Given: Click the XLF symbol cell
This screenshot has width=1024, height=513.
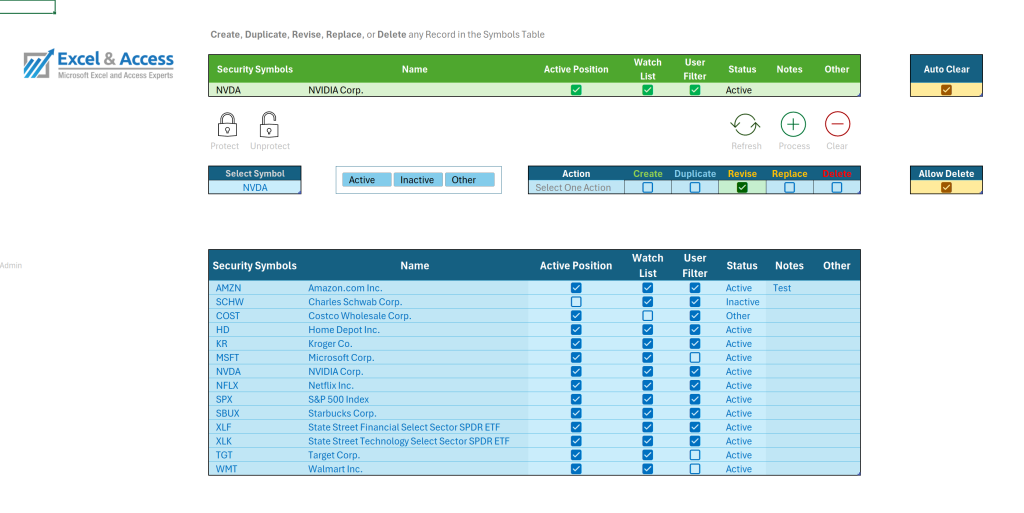Looking at the screenshot, I should [x=255, y=427].
